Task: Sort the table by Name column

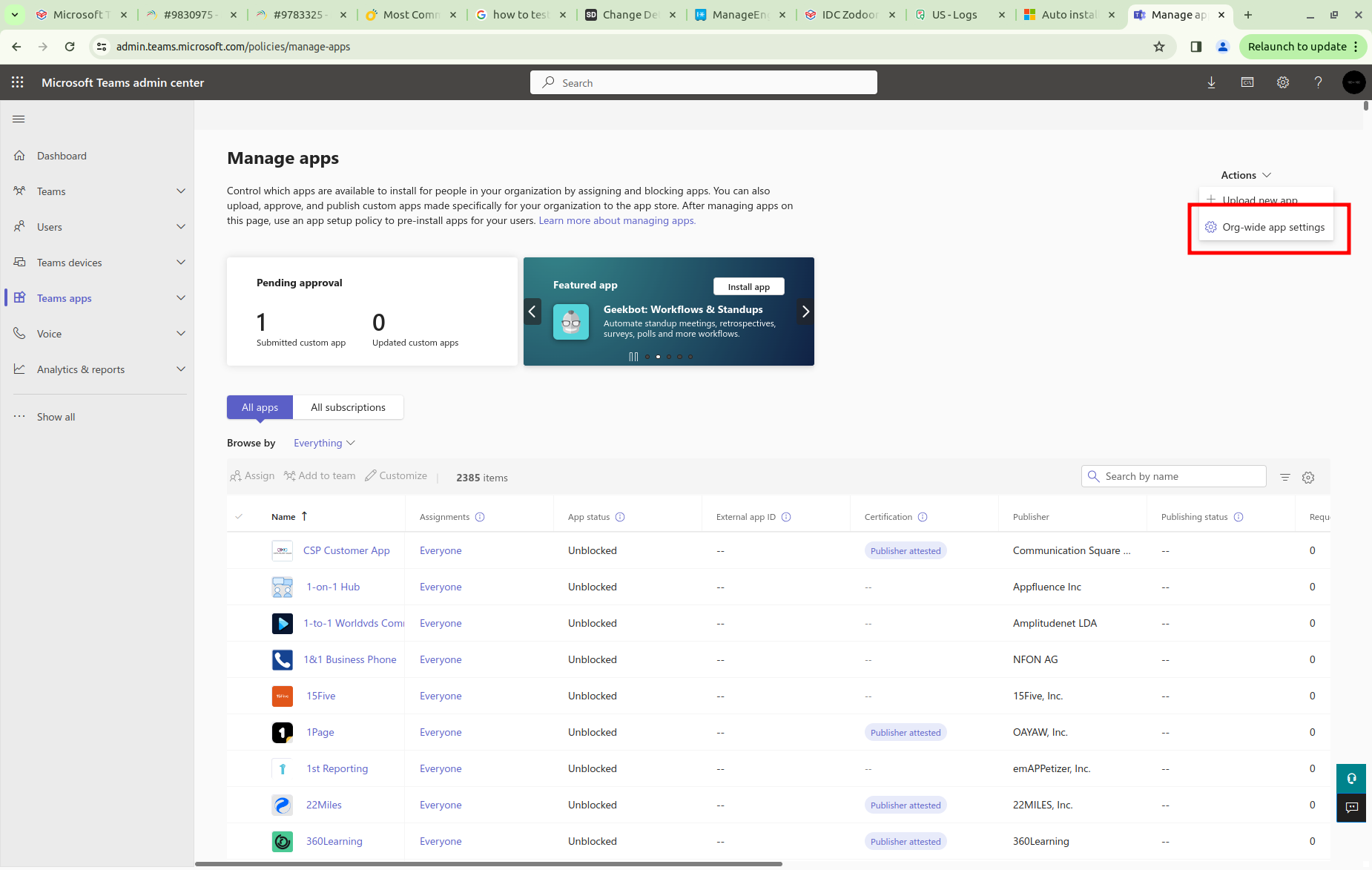Action: (289, 516)
